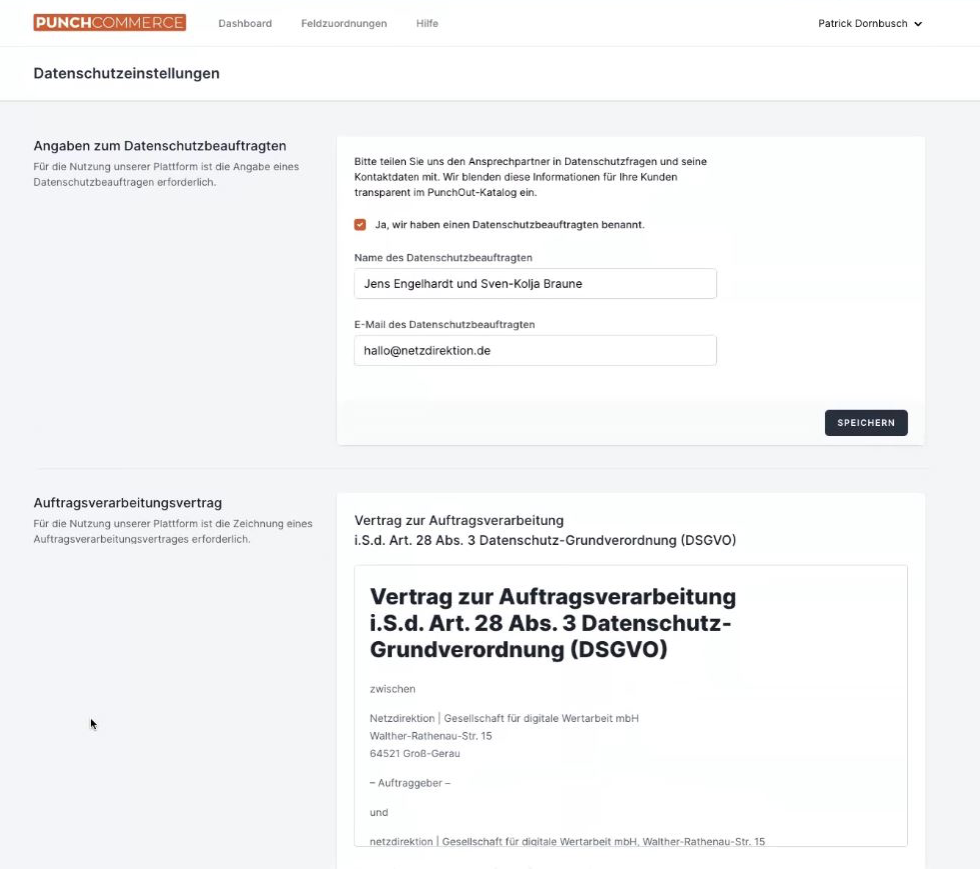
Task: Click the PunchCommerce logo
Action: click(x=109, y=23)
